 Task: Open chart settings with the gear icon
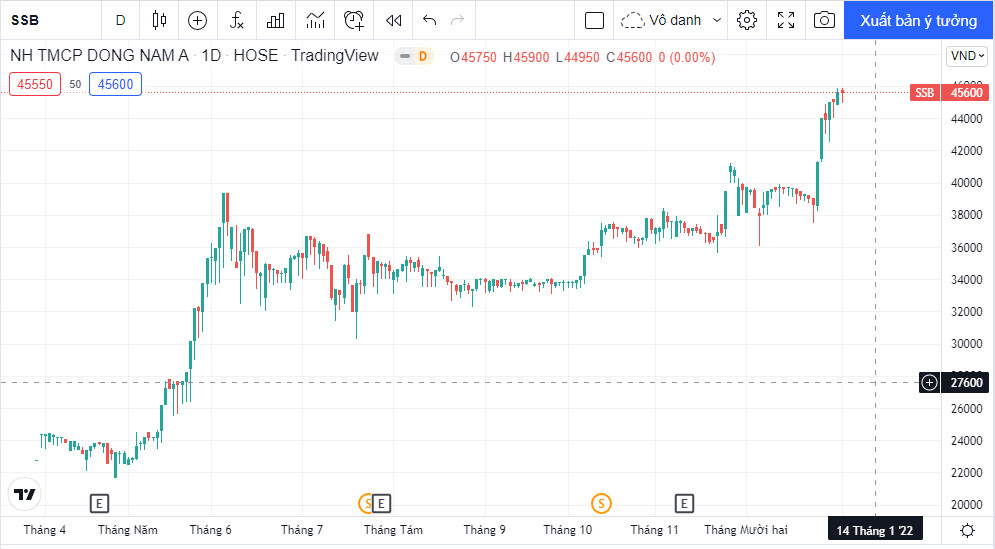(x=747, y=20)
